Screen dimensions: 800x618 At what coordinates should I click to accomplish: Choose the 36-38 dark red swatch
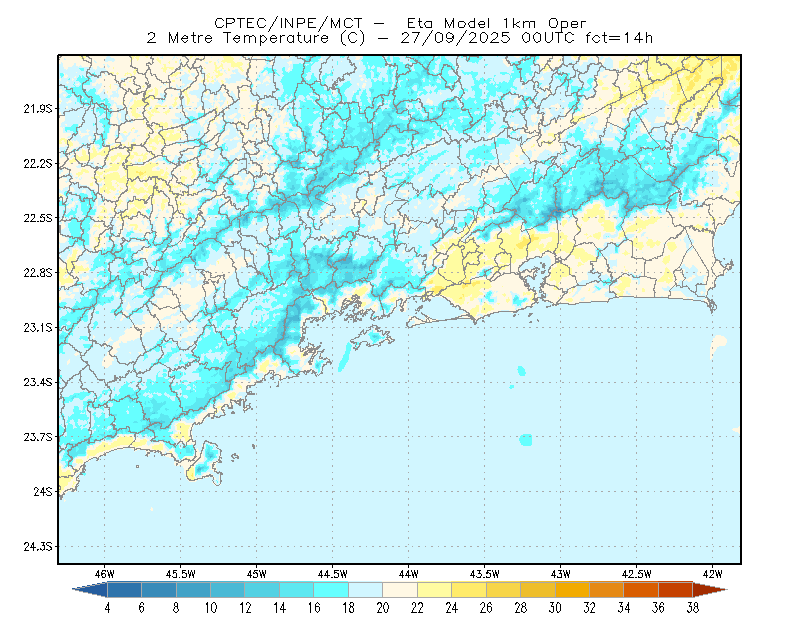pyautogui.click(x=675, y=589)
